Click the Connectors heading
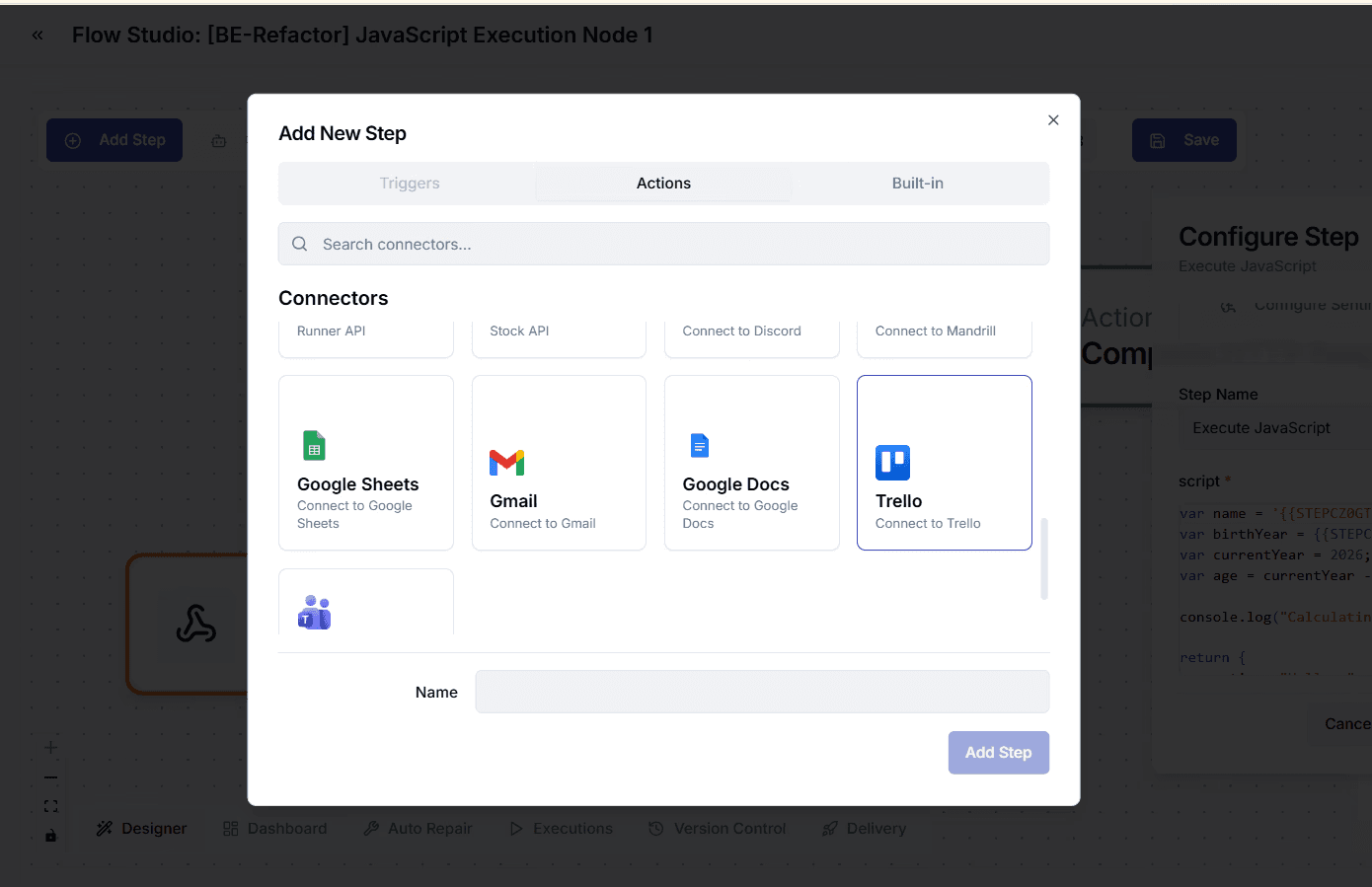Image resolution: width=1372 pixels, height=887 pixels. click(x=334, y=298)
